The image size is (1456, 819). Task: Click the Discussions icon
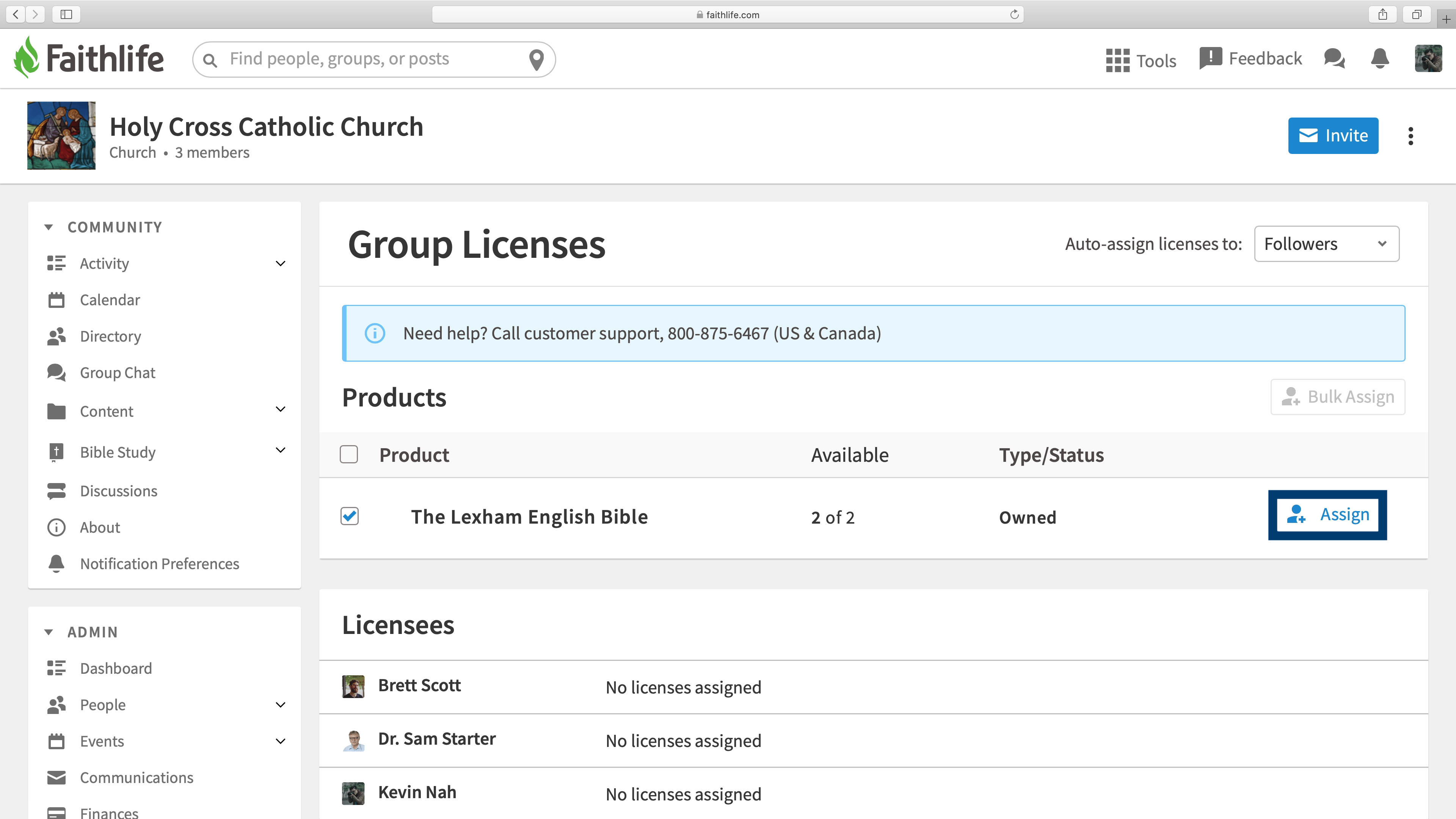pos(56,491)
